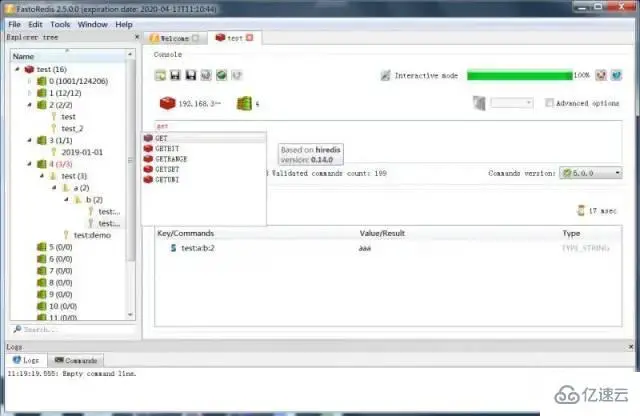Image resolution: width=640 pixels, height=416 pixels.
Task: Click the green database icon in the console
Action: point(243,102)
